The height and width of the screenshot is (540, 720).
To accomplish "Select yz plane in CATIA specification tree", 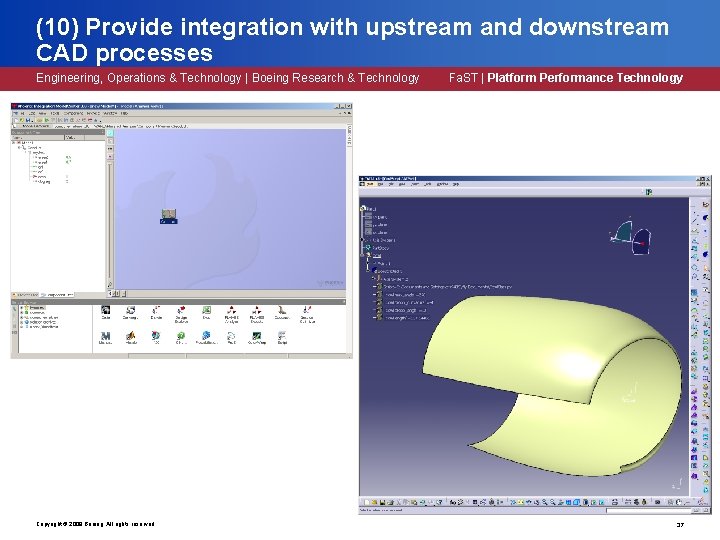I will point(377,225).
